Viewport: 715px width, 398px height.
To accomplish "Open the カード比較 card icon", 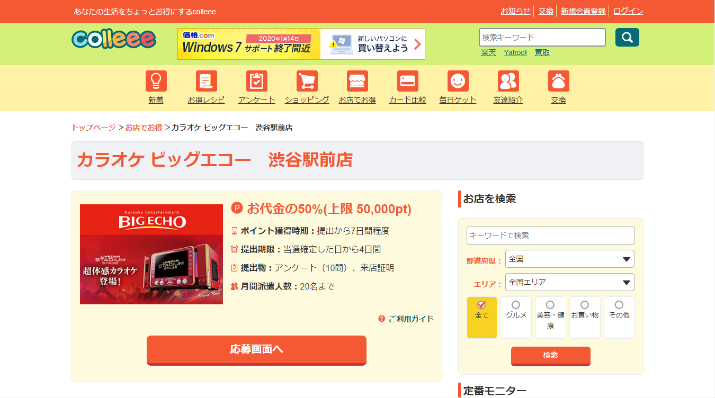I will (x=407, y=81).
